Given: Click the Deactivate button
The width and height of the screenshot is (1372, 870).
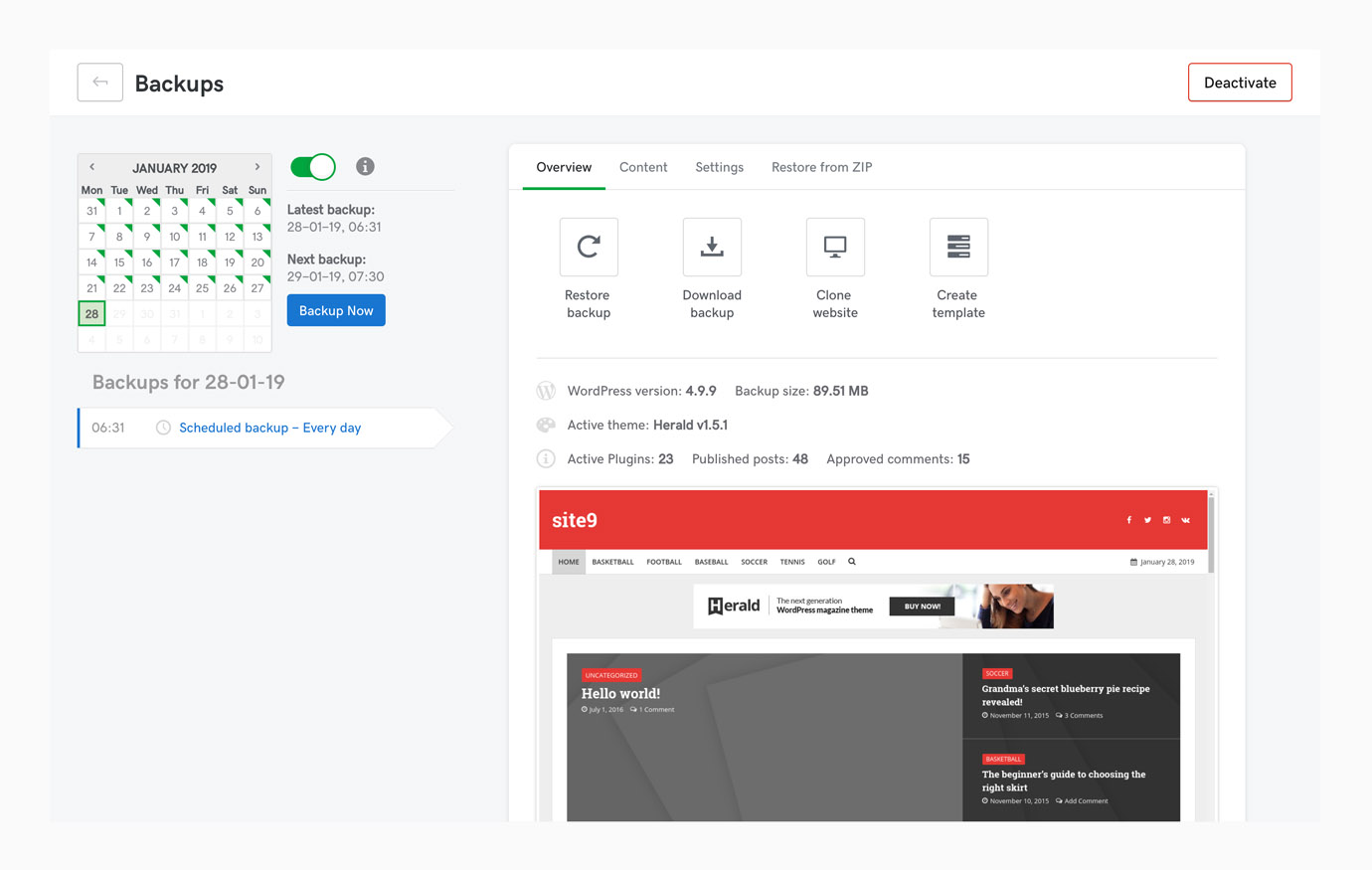Looking at the screenshot, I should pyautogui.click(x=1240, y=83).
